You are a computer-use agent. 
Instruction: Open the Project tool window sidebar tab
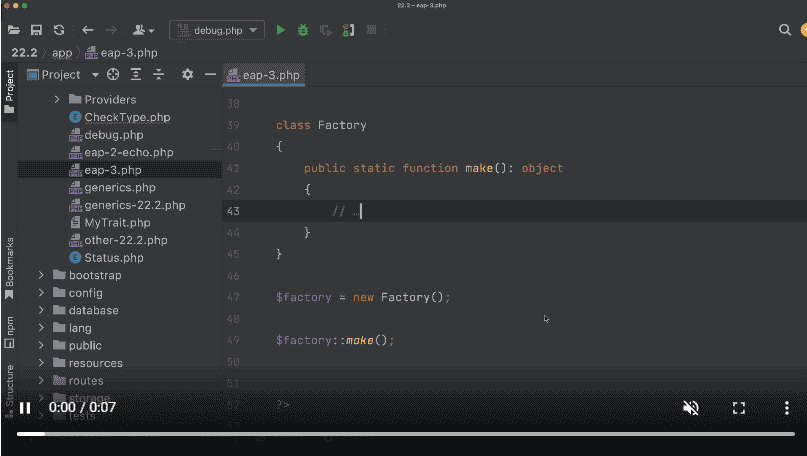click(x=9, y=91)
